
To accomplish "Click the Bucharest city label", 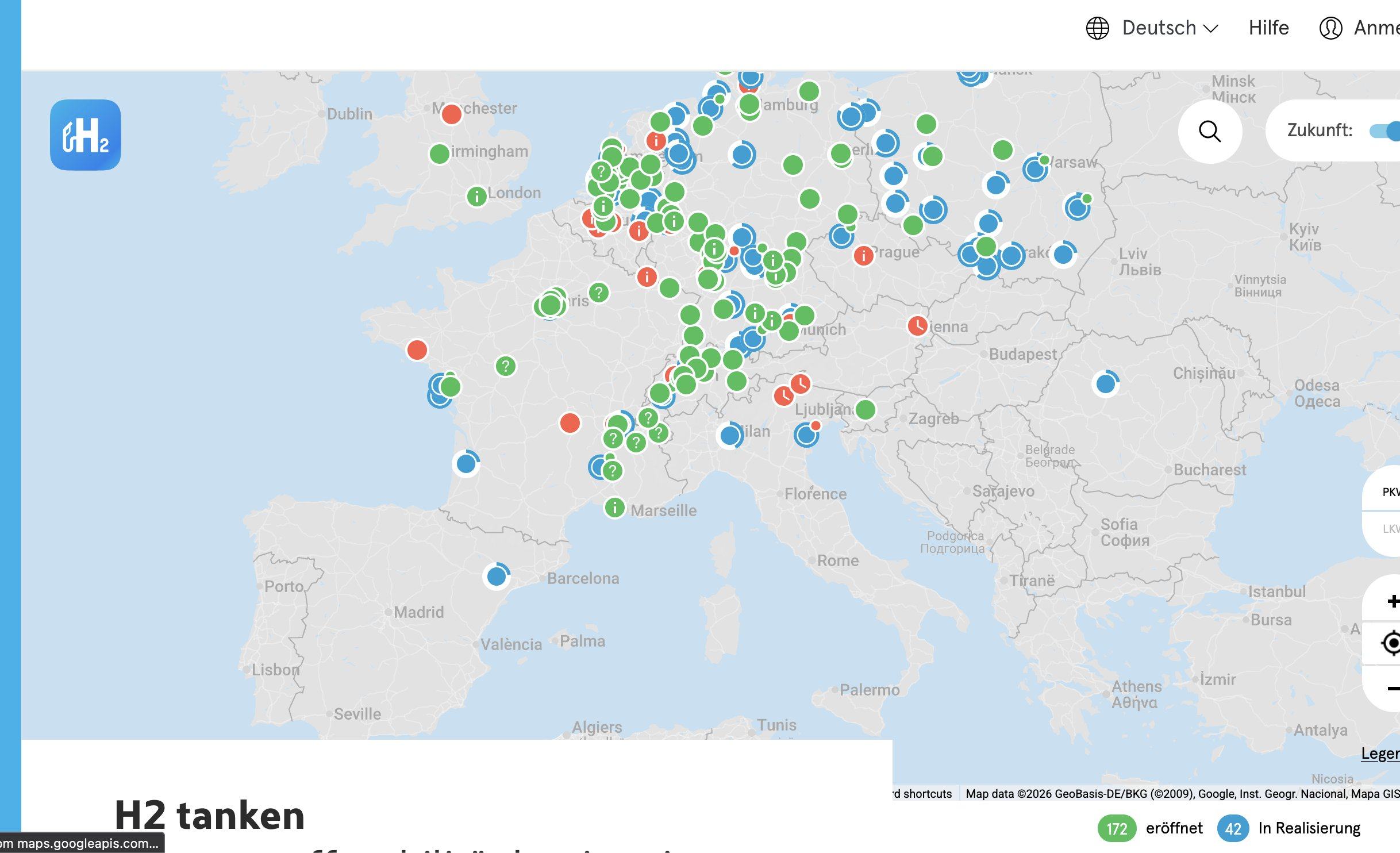I will pos(1210,470).
